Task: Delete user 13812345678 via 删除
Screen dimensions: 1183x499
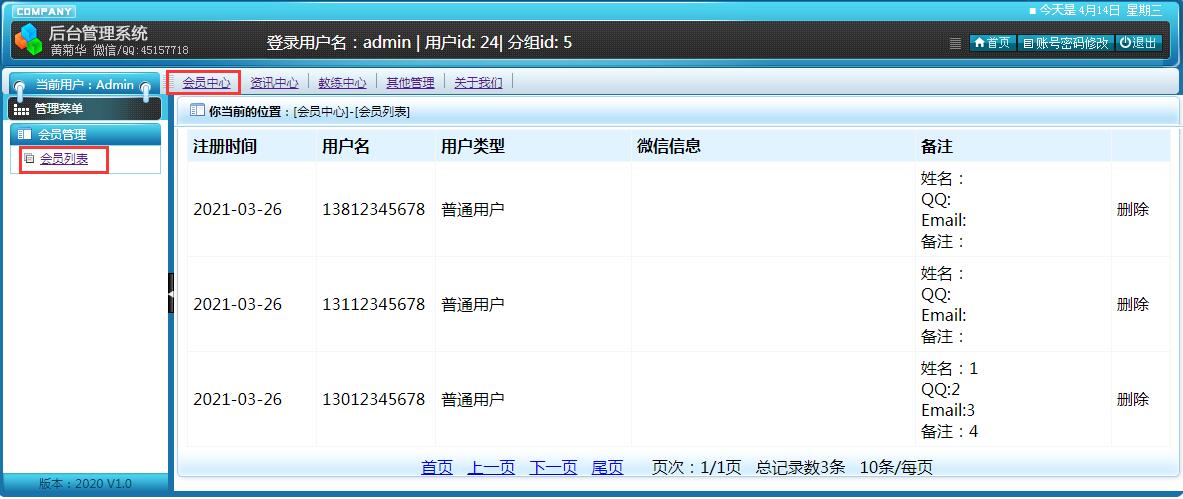Action: tap(1132, 210)
